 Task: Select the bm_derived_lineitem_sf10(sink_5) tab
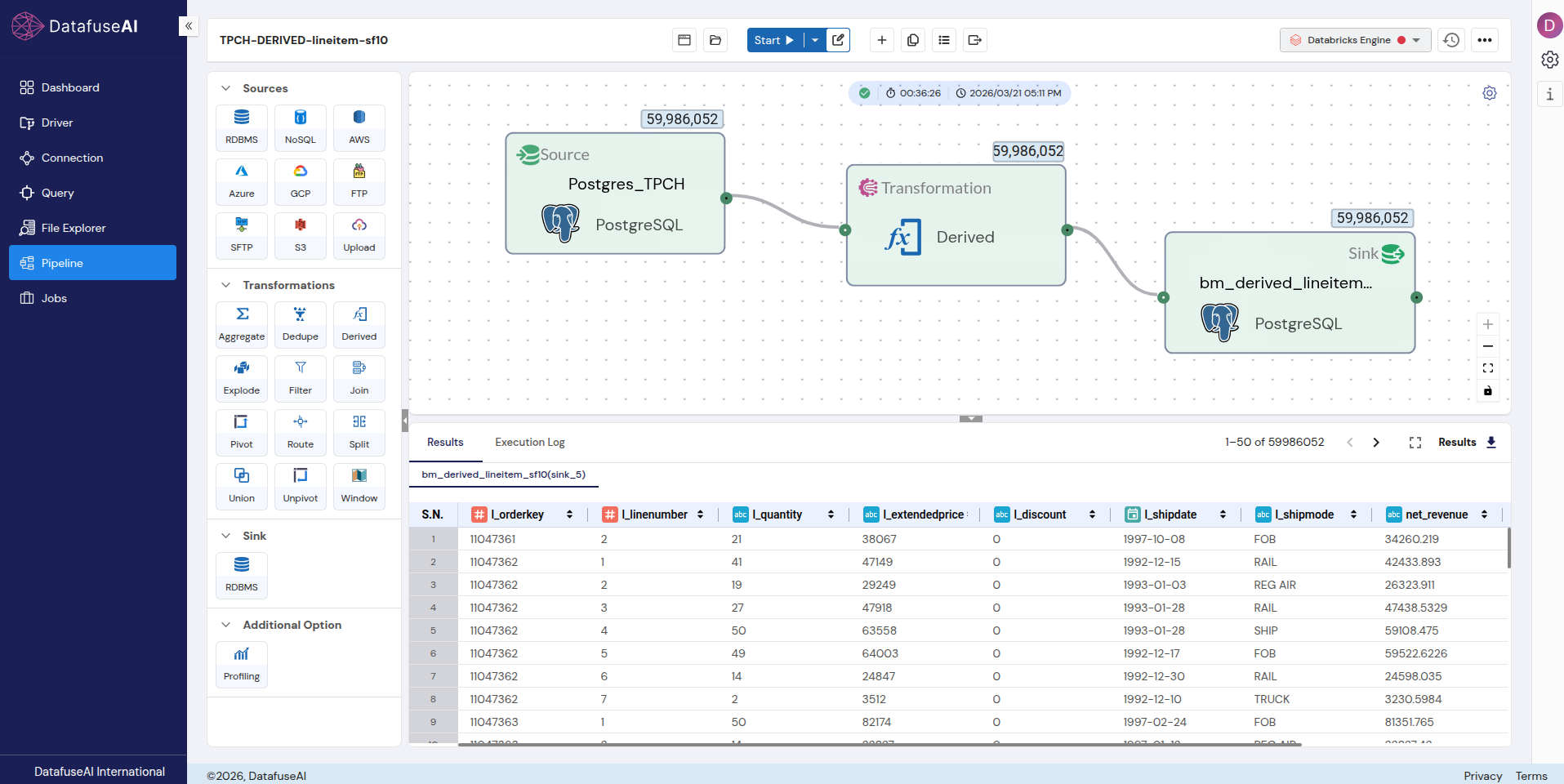point(503,474)
